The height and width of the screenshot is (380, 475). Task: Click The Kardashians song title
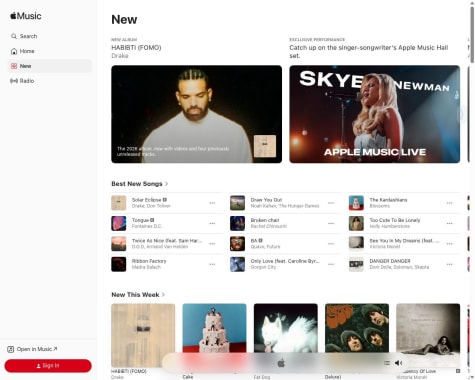tap(388, 200)
